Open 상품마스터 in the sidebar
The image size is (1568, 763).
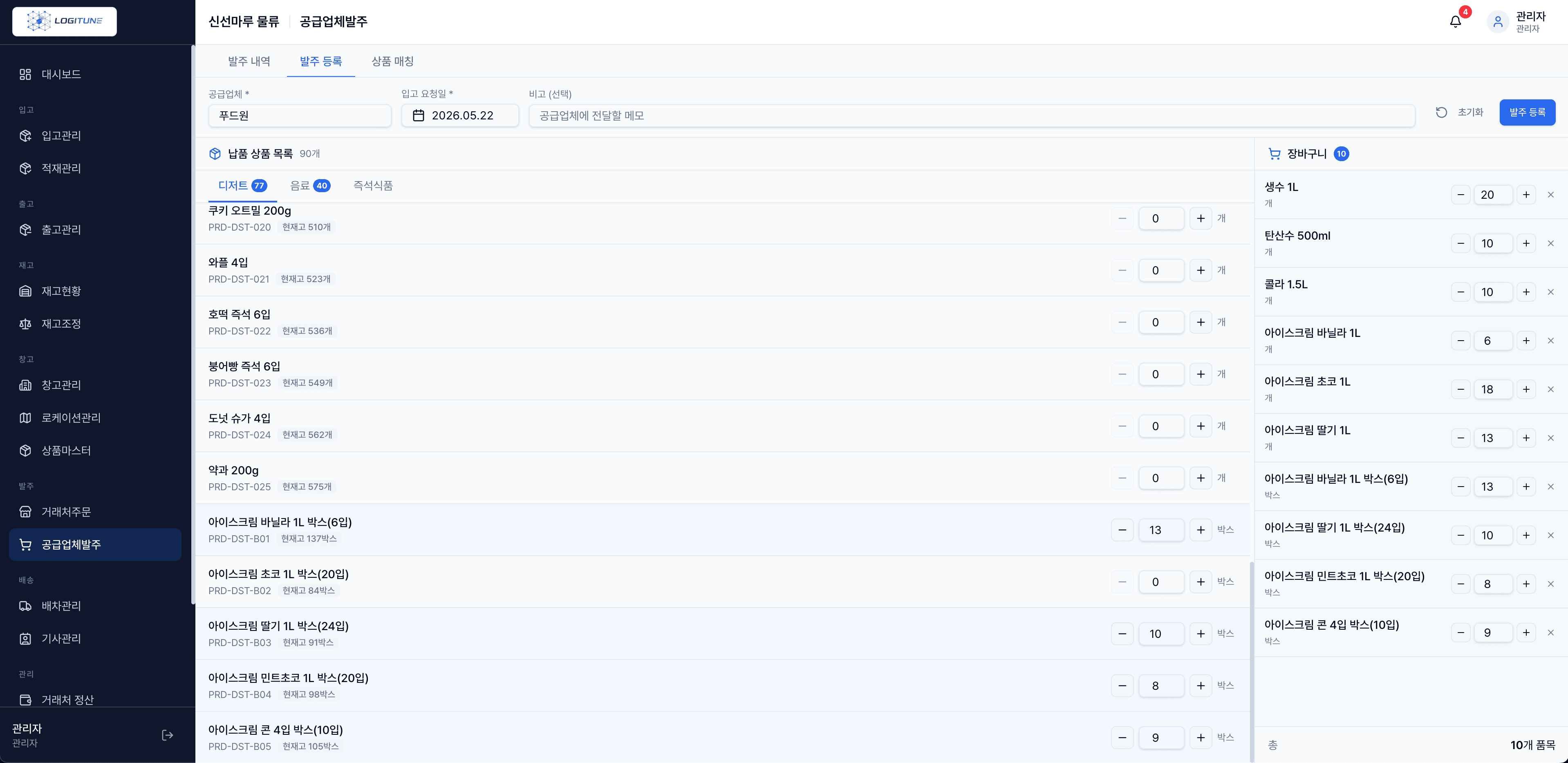pyautogui.click(x=95, y=451)
